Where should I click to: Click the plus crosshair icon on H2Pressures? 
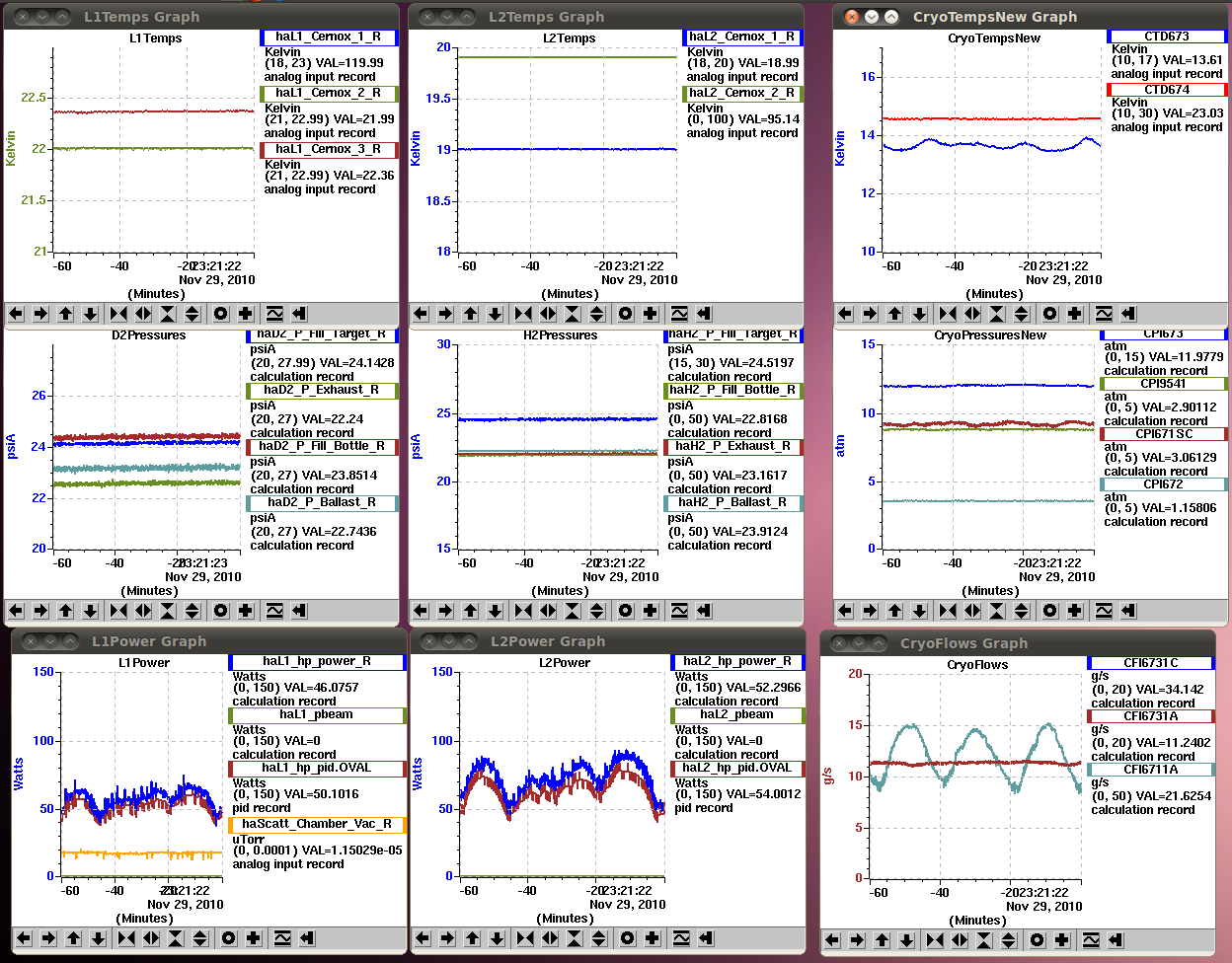[651, 611]
